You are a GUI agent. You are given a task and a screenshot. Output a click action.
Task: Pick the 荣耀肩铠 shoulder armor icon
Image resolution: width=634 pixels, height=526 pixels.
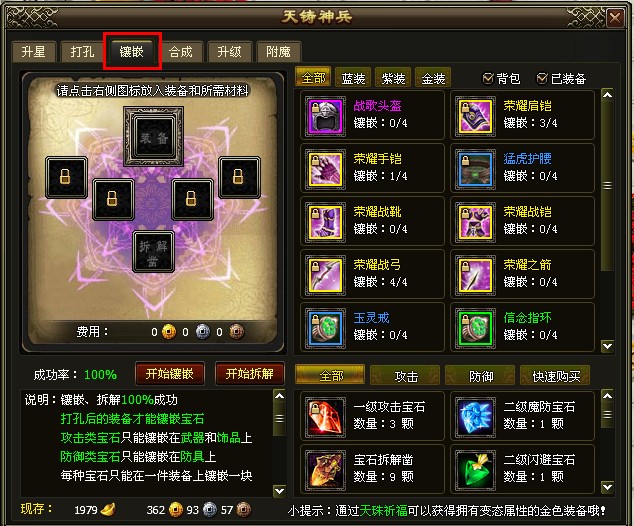(x=475, y=116)
